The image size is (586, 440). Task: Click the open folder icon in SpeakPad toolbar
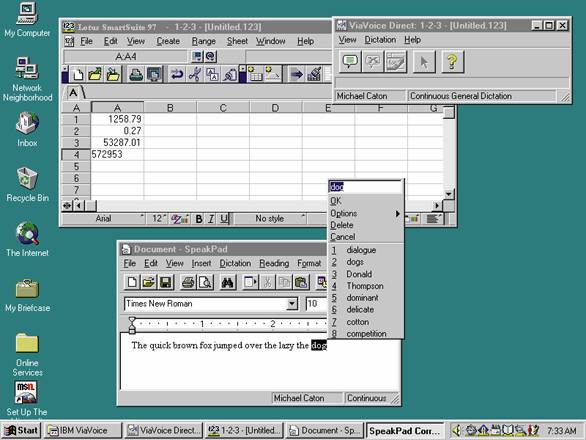point(149,282)
